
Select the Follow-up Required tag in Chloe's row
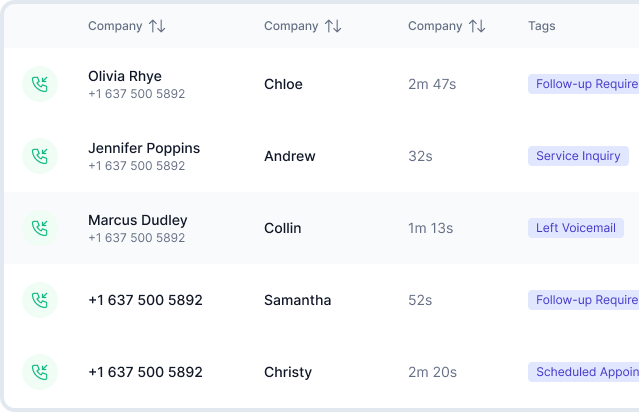[585, 84]
